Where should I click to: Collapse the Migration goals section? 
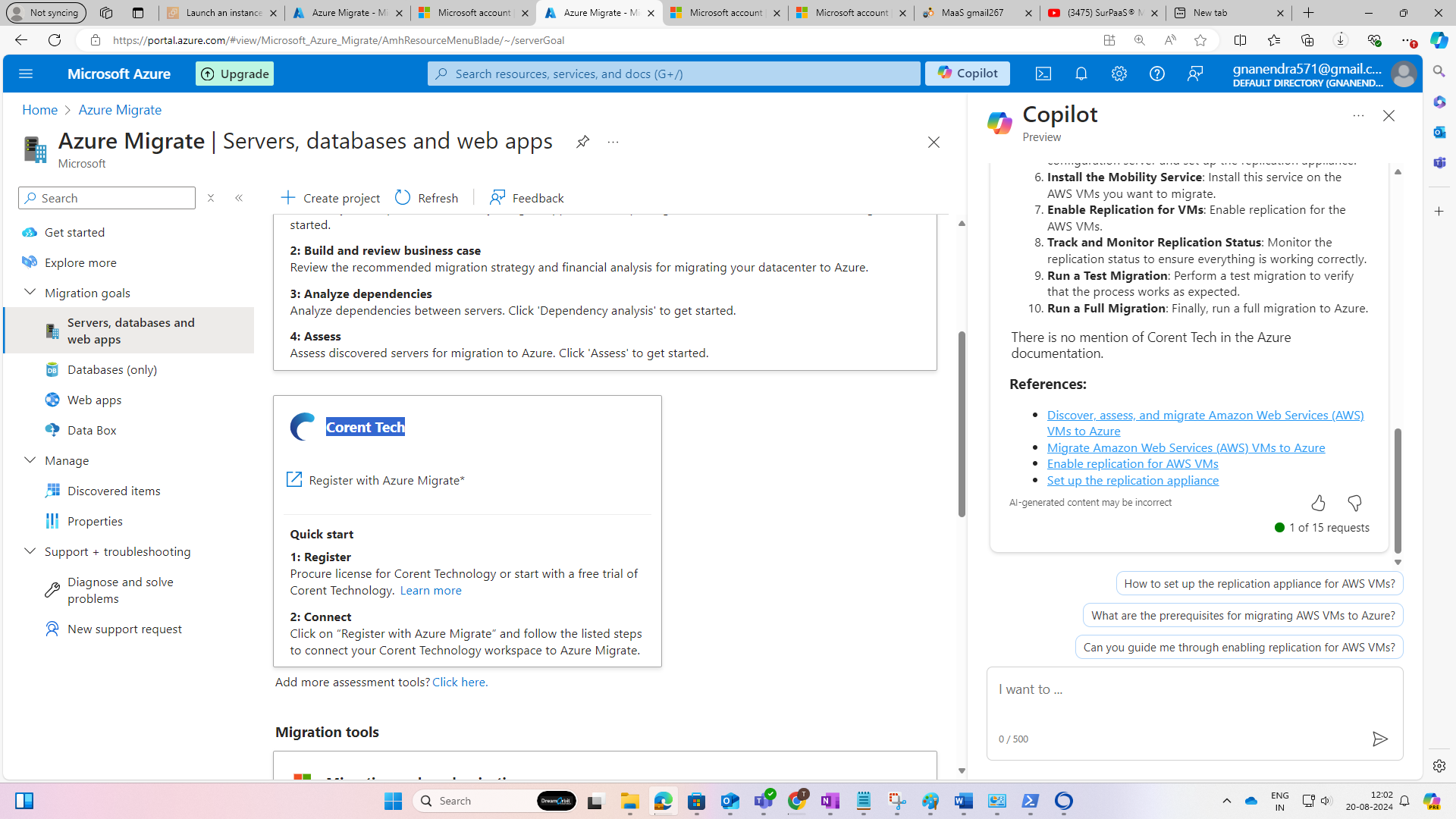[30, 292]
